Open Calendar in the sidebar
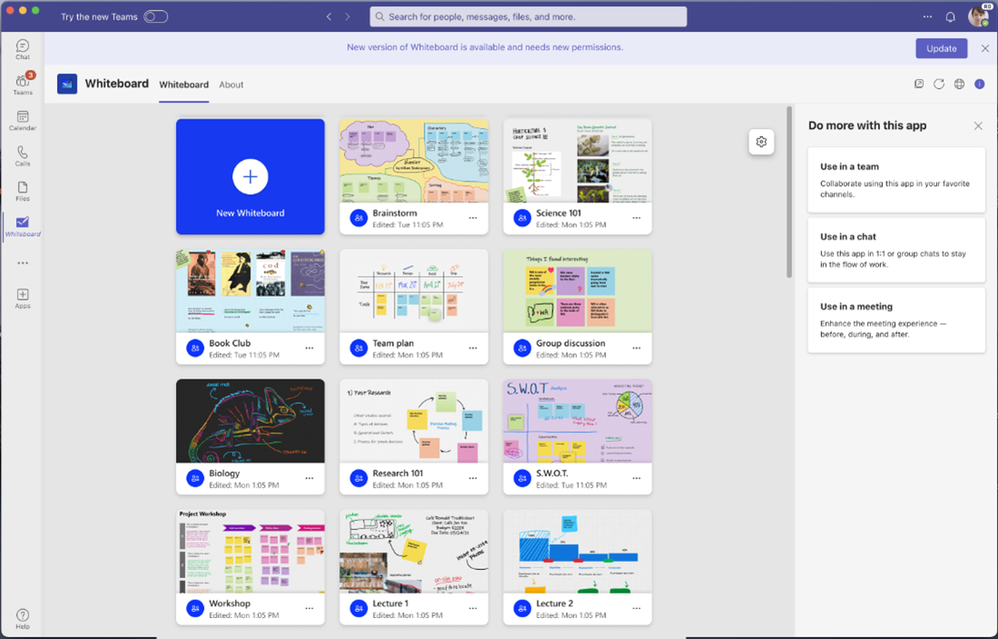 pyautogui.click(x=22, y=120)
